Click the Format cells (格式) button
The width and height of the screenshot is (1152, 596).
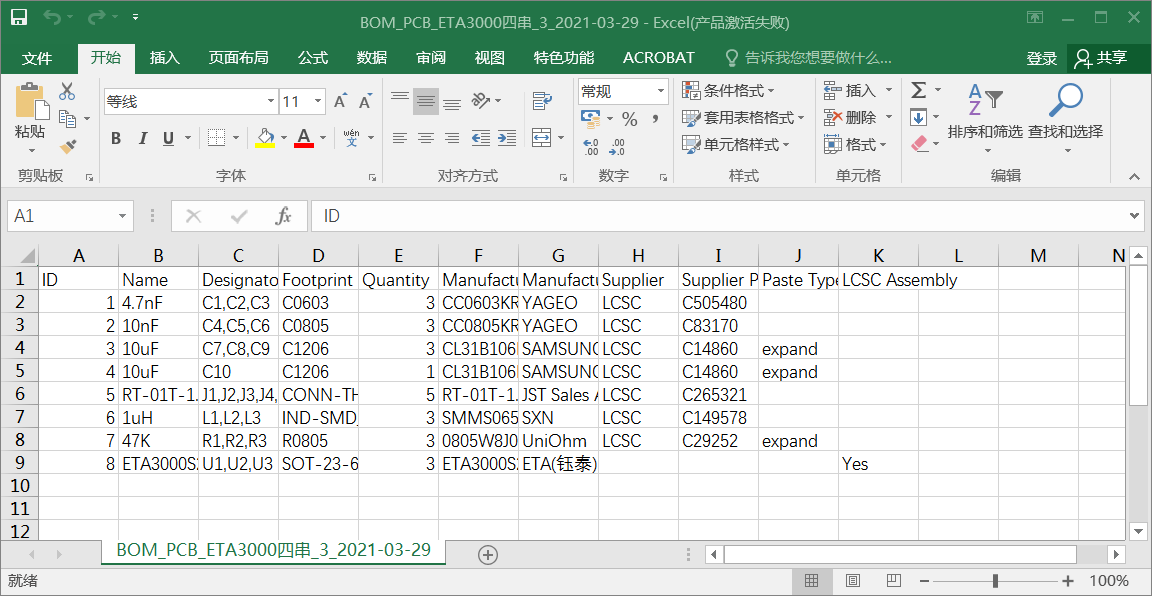856,144
